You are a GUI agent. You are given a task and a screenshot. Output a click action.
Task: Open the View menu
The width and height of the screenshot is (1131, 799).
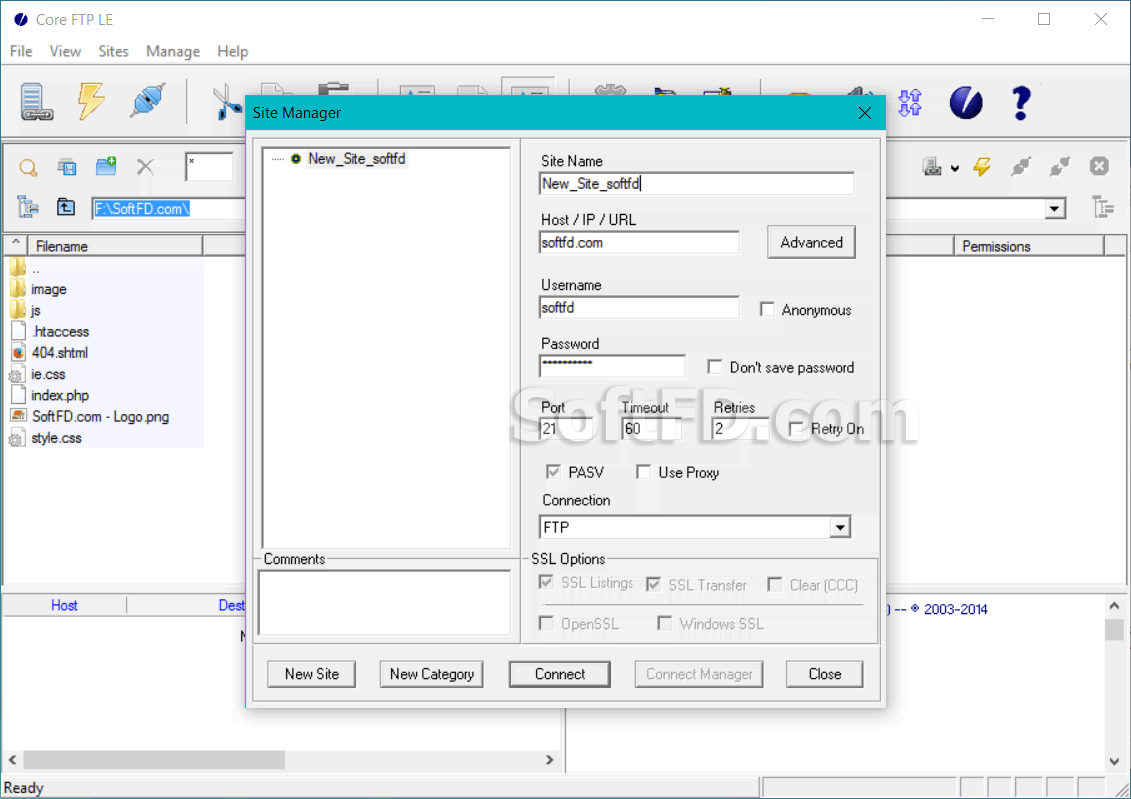(65, 51)
